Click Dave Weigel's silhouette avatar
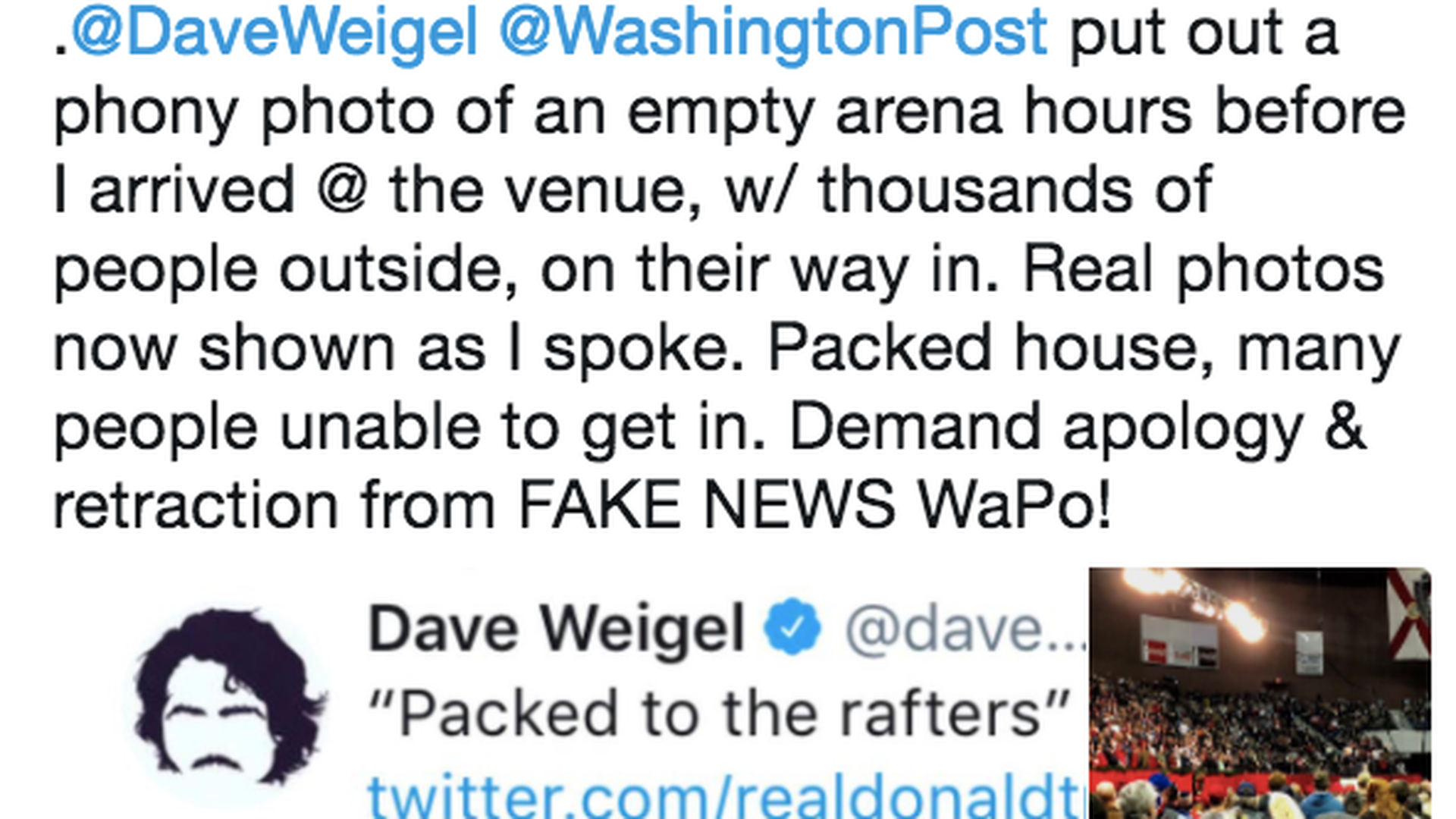1456x819 pixels. (x=227, y=698)
